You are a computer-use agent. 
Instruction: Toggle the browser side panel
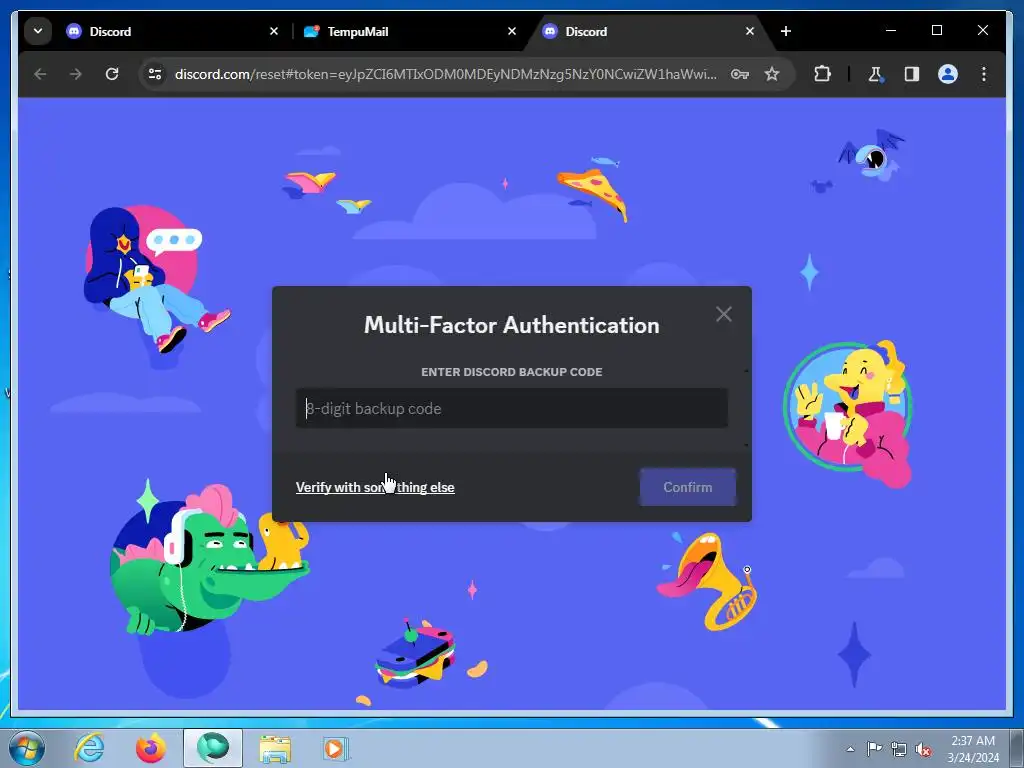point(912,74)
